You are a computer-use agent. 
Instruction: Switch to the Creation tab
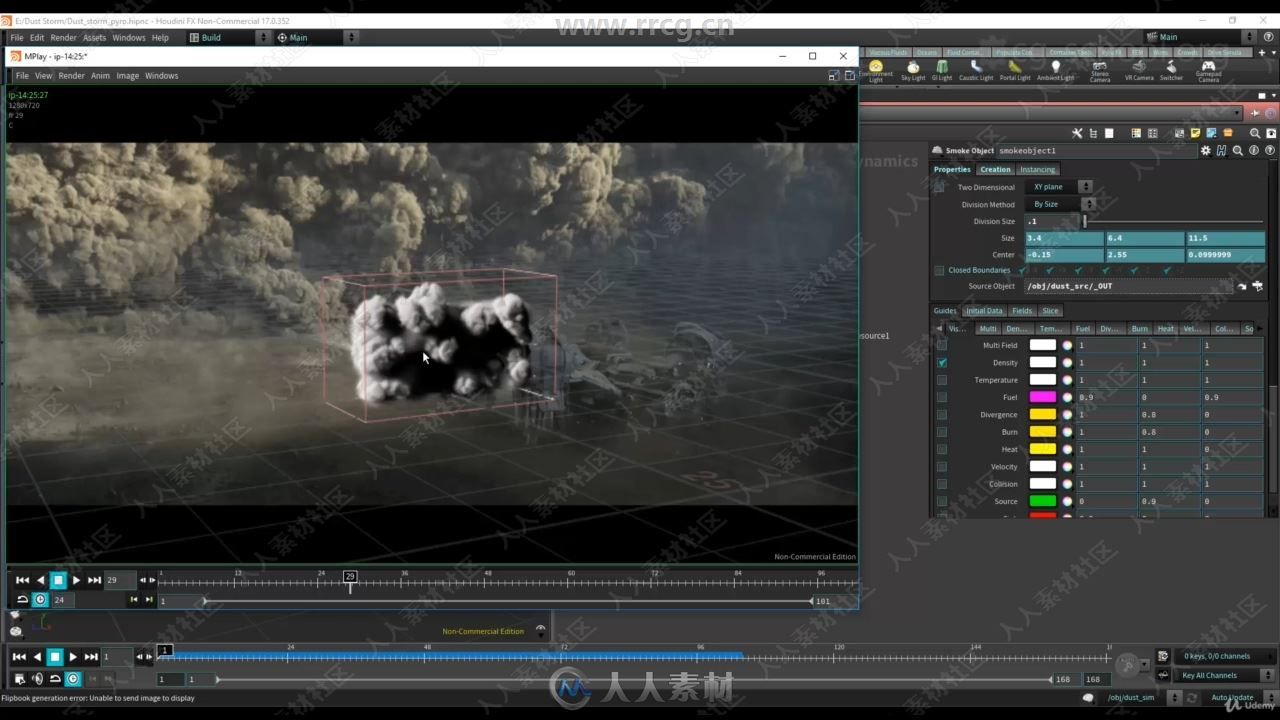[995, 169]
